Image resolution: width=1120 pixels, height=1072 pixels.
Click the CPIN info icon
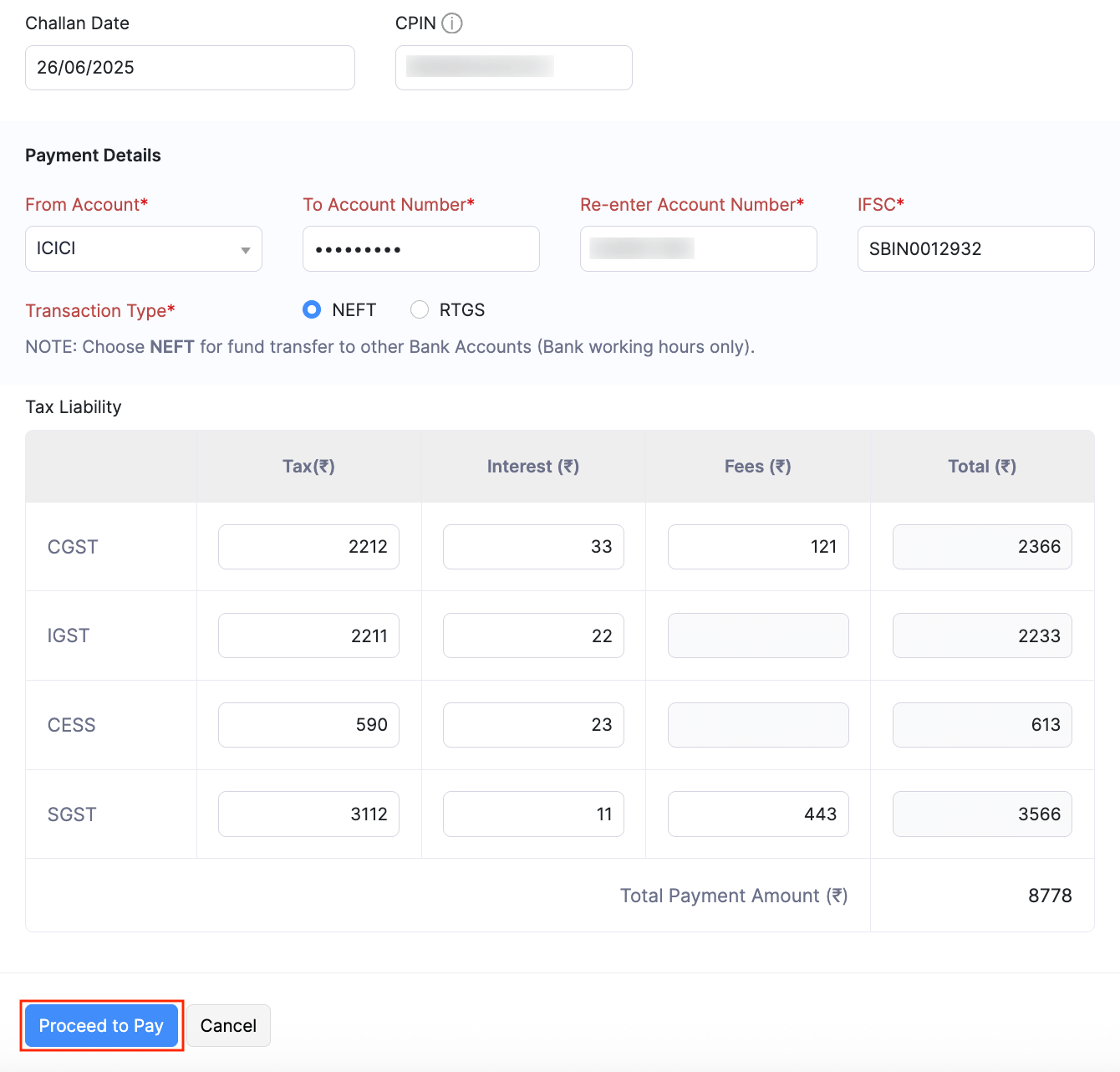coord(452,23)
